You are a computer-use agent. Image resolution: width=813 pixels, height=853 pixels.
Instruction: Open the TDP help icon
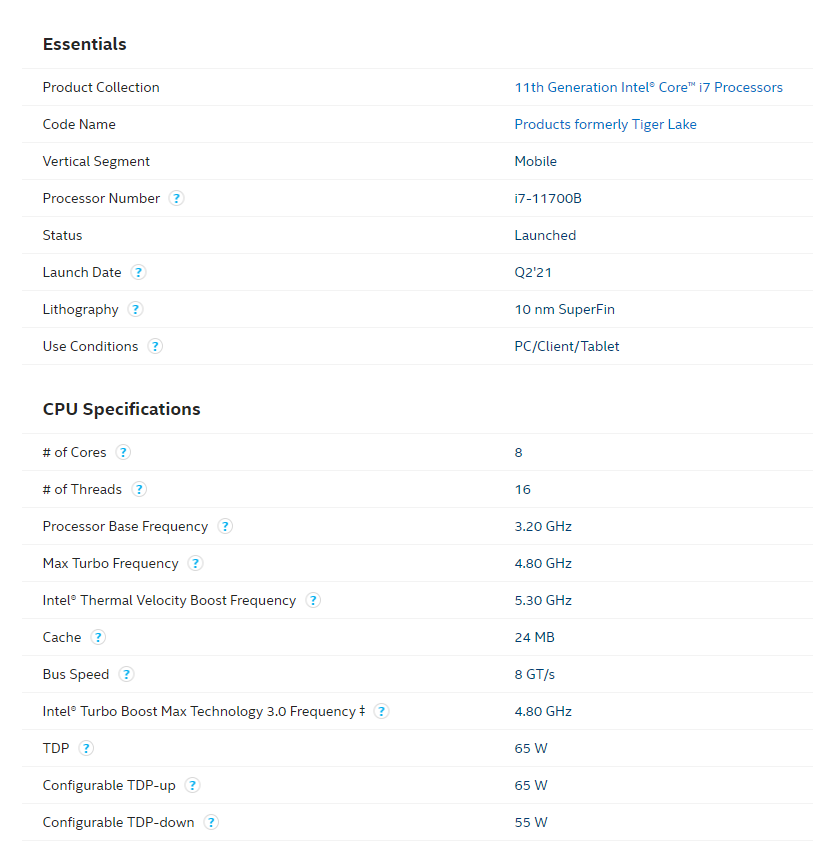point(86,748)
